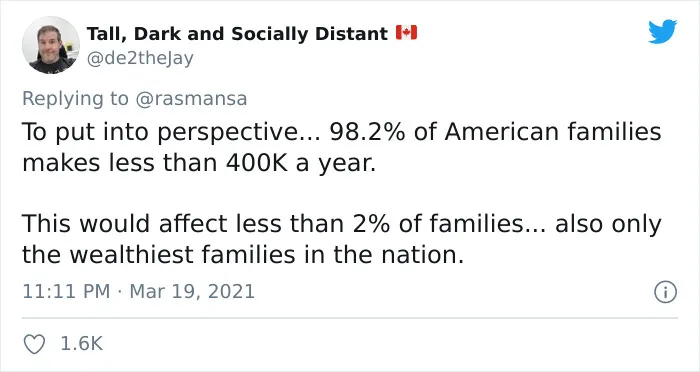
Task: Open the author's profile photo
Action: tap(50, 45)
